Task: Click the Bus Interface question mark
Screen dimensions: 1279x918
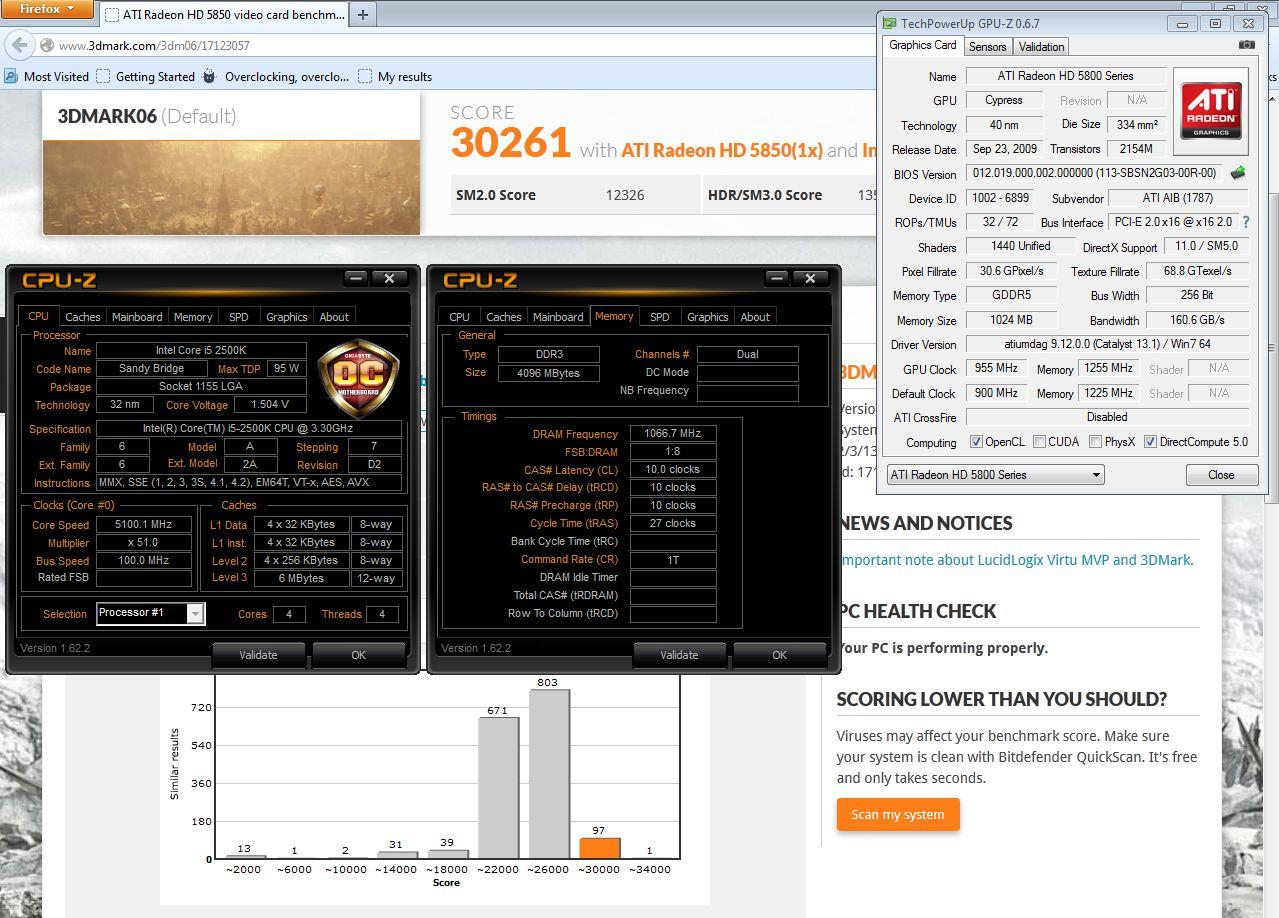Action: click(x=1246, y=222)
